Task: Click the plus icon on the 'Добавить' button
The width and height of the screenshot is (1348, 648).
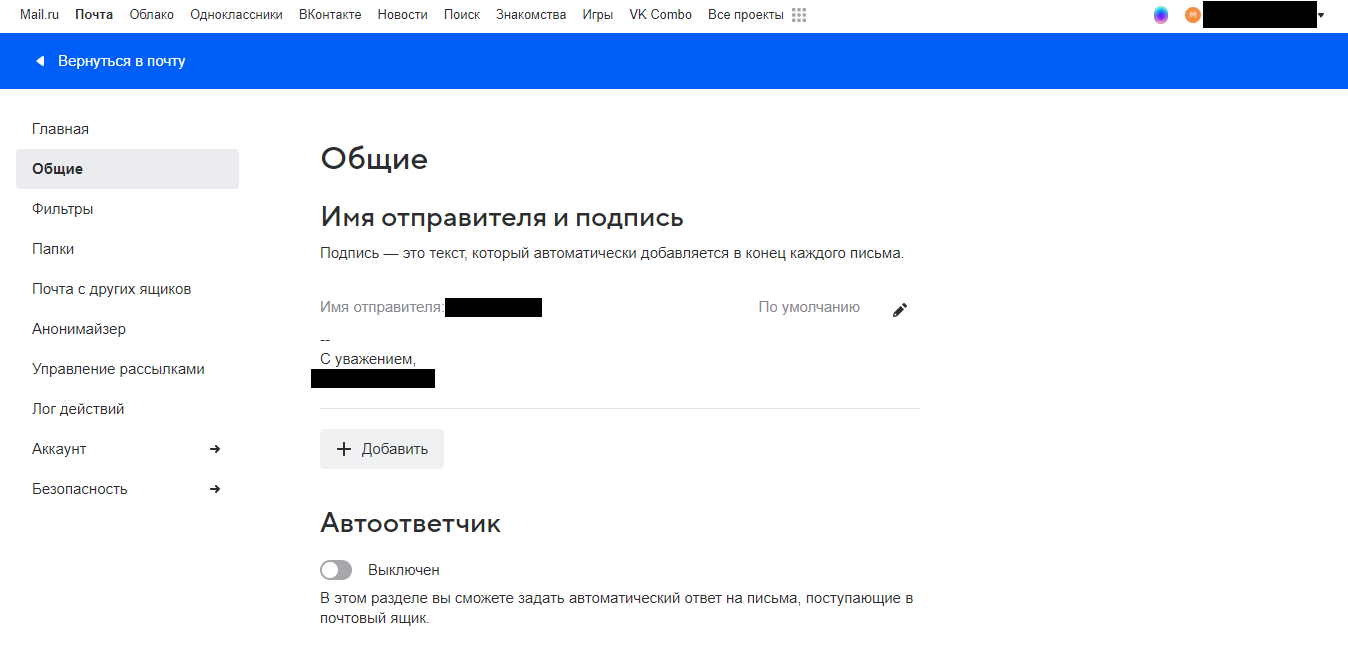Action: [344, 449]
